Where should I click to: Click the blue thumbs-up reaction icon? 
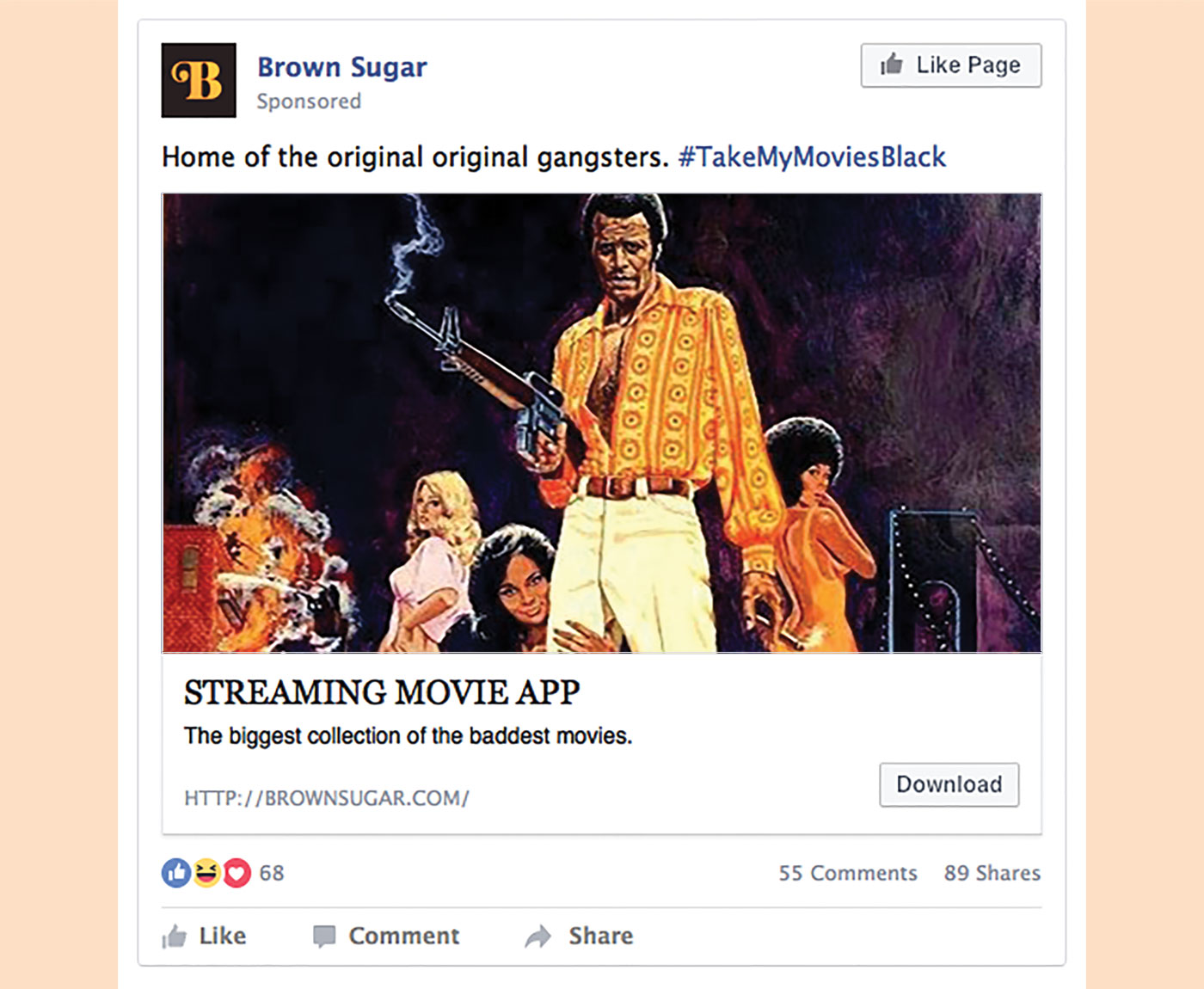point(176,873)
